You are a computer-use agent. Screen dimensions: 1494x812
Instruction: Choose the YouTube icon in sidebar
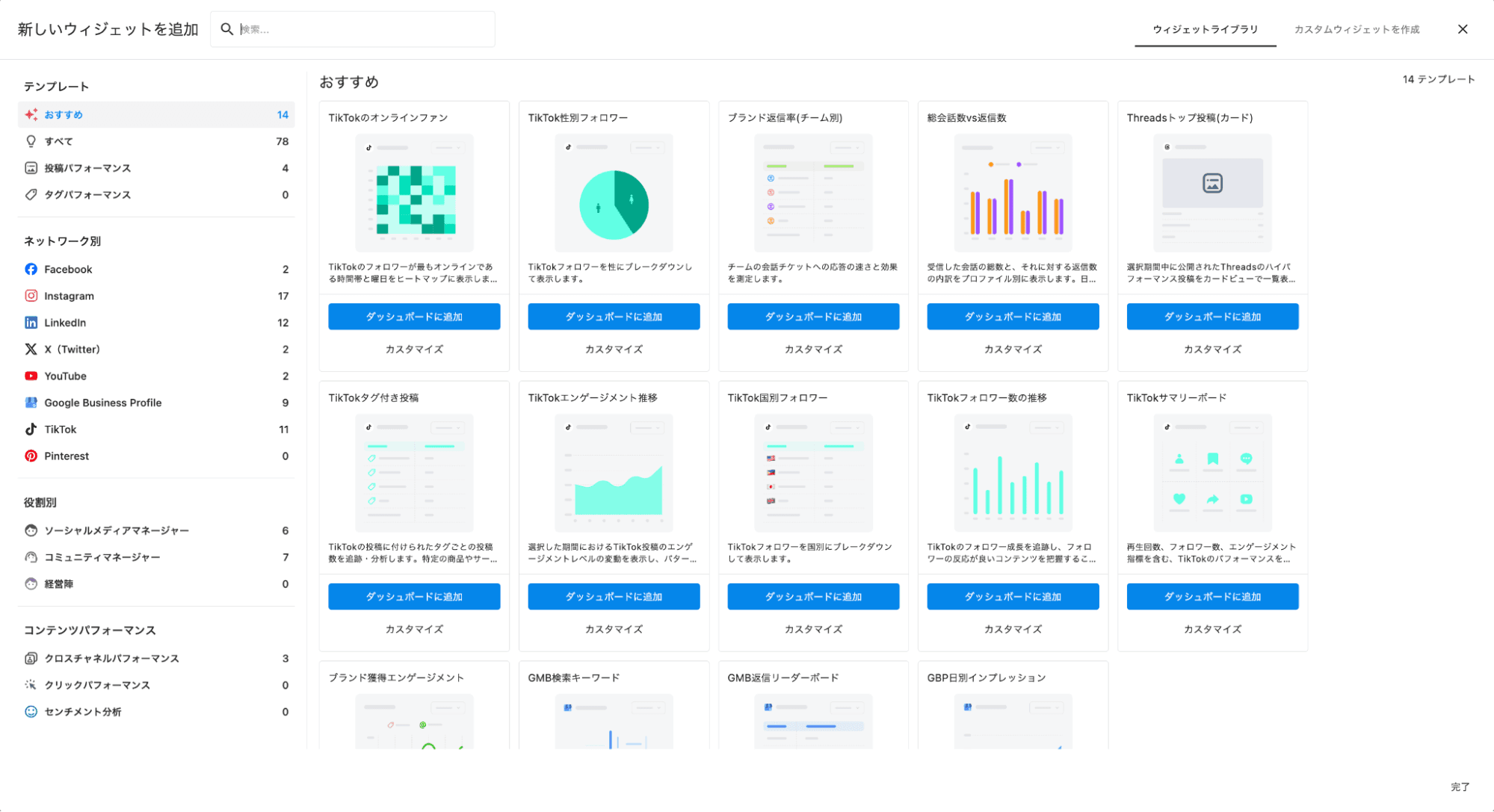tap(31, 376)
